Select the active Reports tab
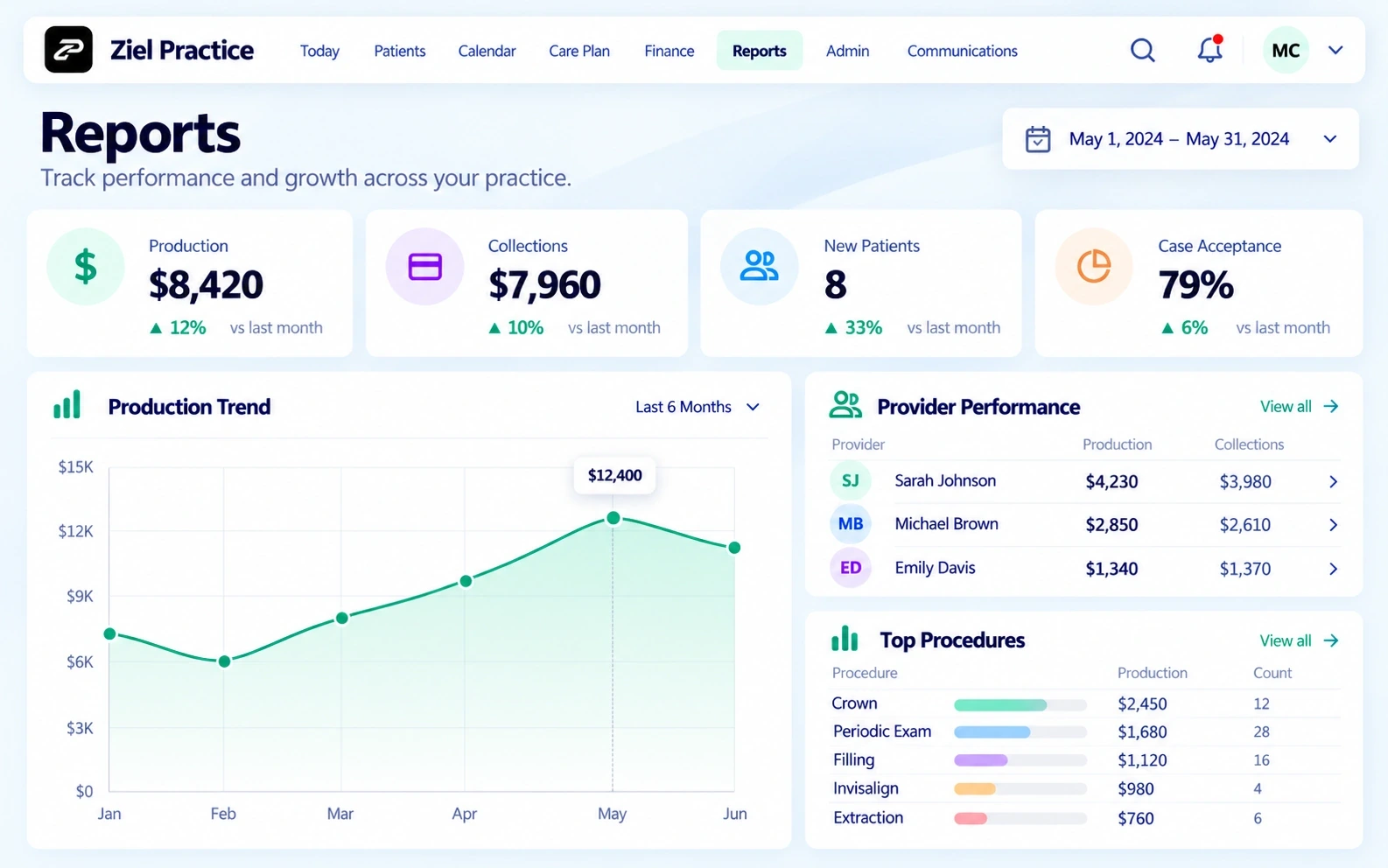This screenshot has height=868, width=1388. coord(760,51)
